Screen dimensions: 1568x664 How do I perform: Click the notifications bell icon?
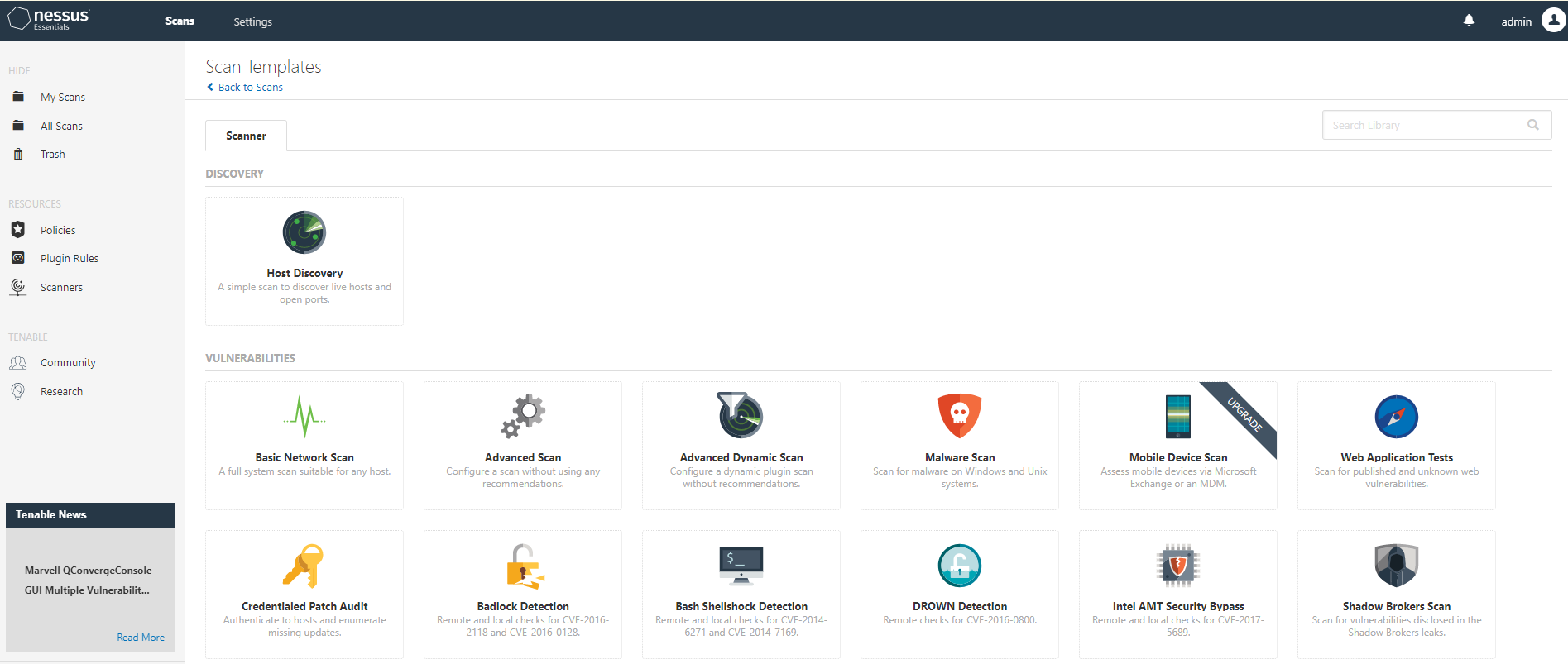[x=1469, y=21]
